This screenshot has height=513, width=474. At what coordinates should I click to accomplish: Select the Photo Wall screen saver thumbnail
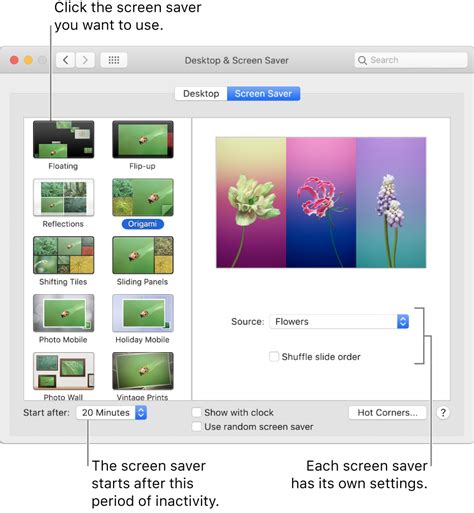pos(63,371)
